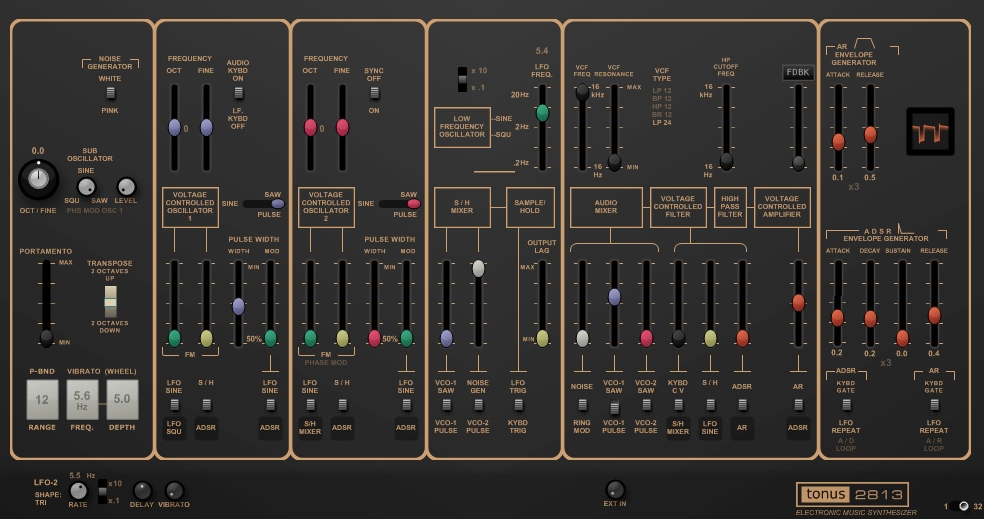984x519 pixels.
Task: Click the P-BND Range value field
Action: [x=42, y=399]
